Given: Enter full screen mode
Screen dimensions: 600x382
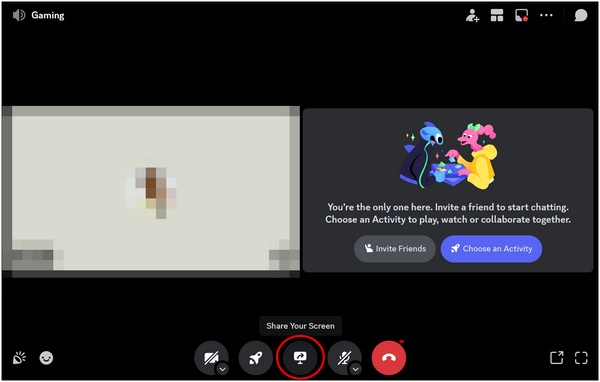Looking at the screenshot, I should pos(581,358).
